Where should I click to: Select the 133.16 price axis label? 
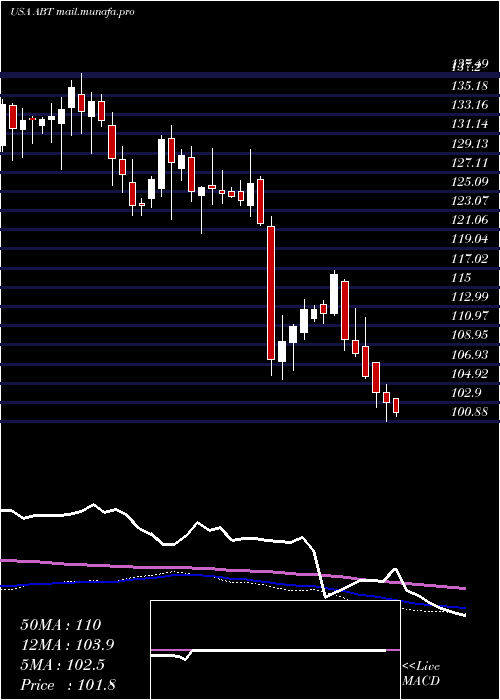point(470,105)
